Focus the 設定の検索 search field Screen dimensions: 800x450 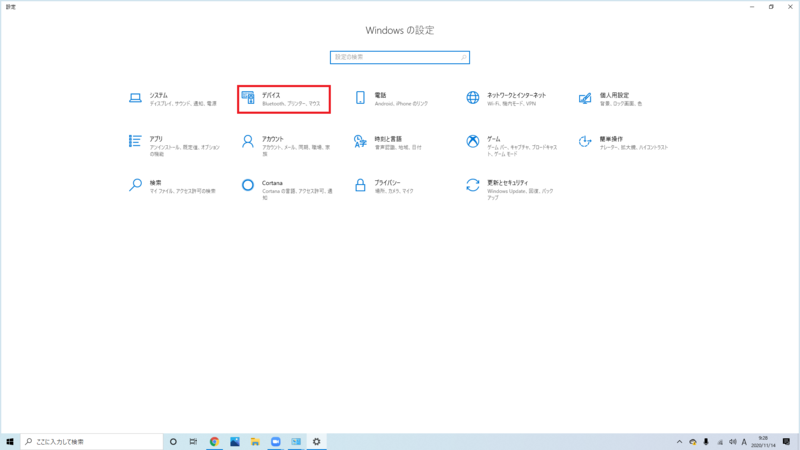click(x=399, y=57)
